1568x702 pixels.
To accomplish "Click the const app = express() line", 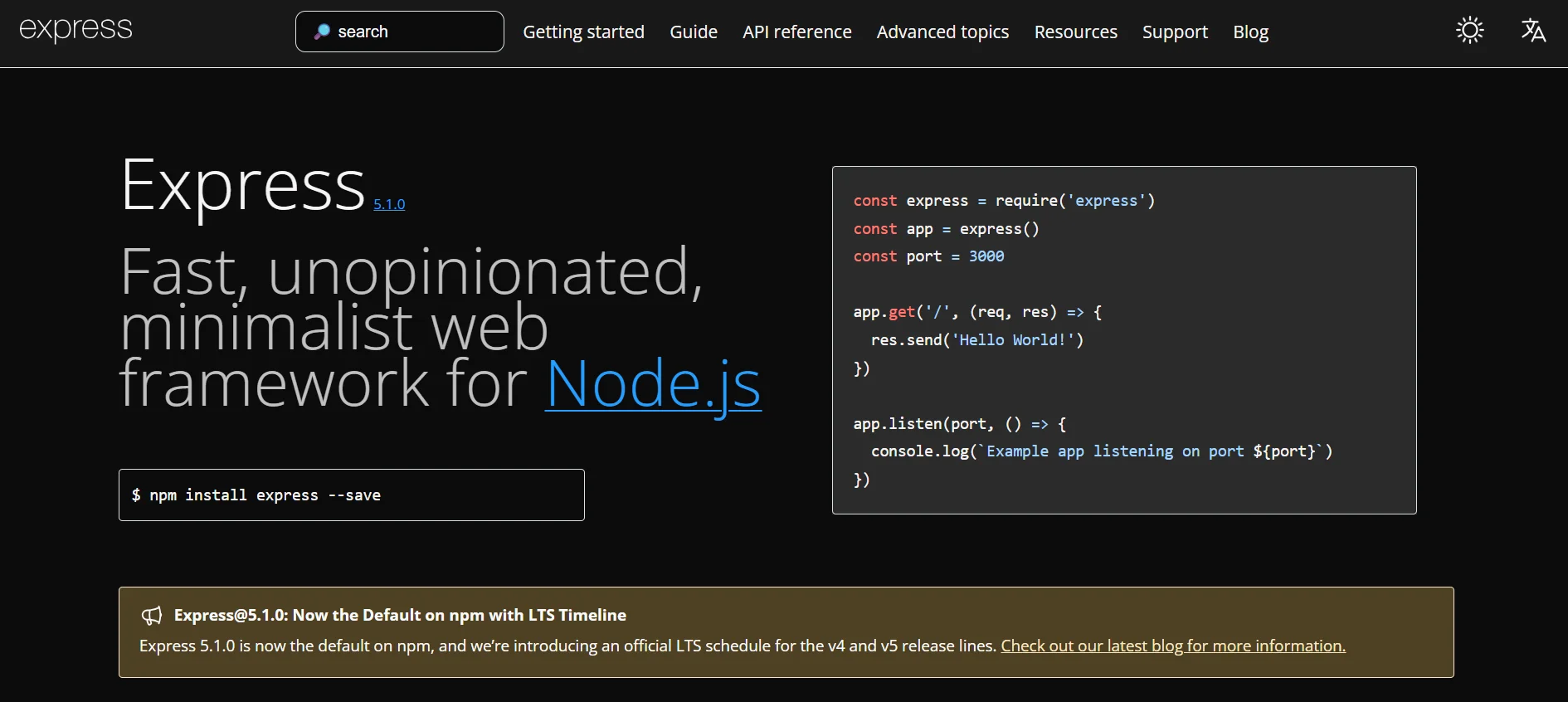I will [x=947, y=229].
